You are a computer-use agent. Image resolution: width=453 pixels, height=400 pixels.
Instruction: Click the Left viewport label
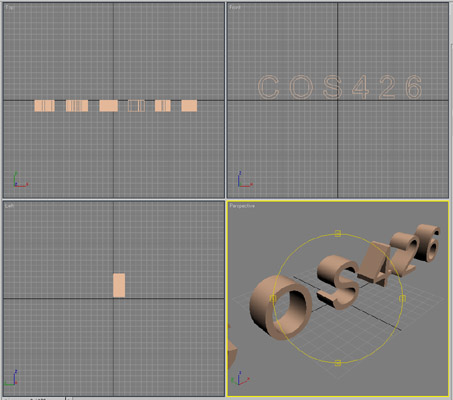(9, 206)
